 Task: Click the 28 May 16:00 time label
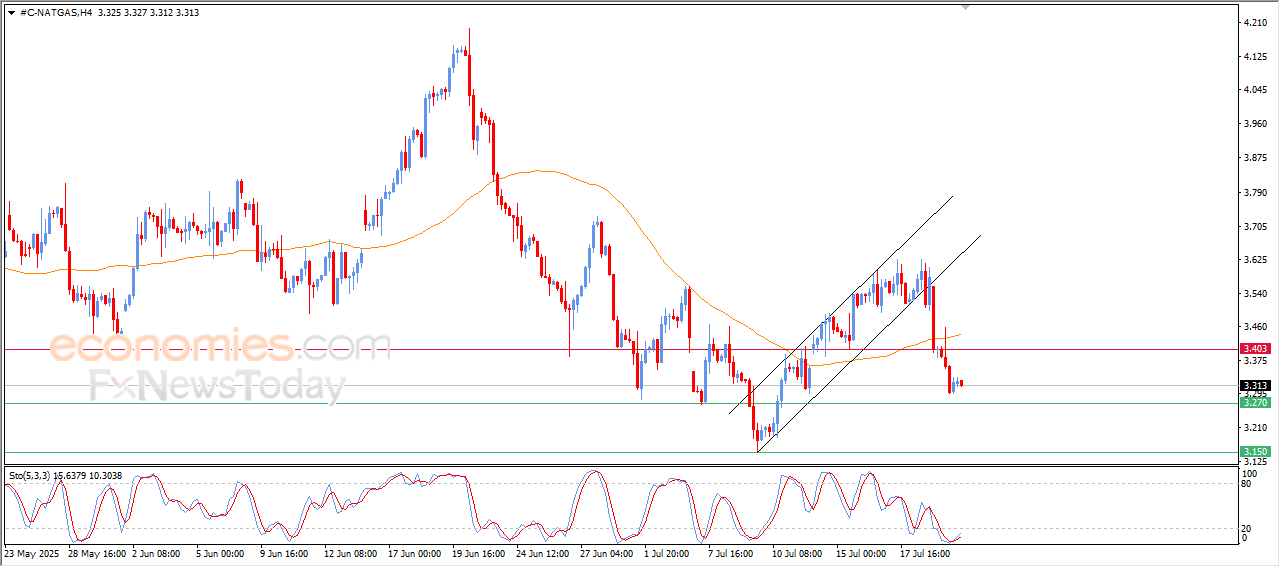pos(98,552)
